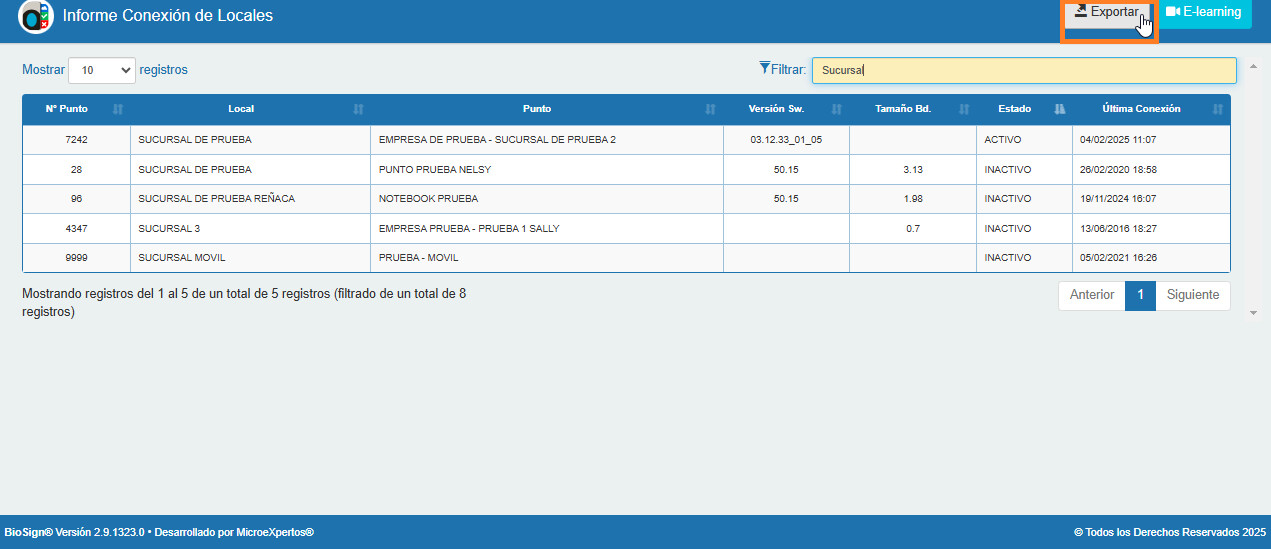1271x549 pixels.
Task: Click the PUNTO PRUEBA NELSY cell
Action: click(x=547, y=169)
